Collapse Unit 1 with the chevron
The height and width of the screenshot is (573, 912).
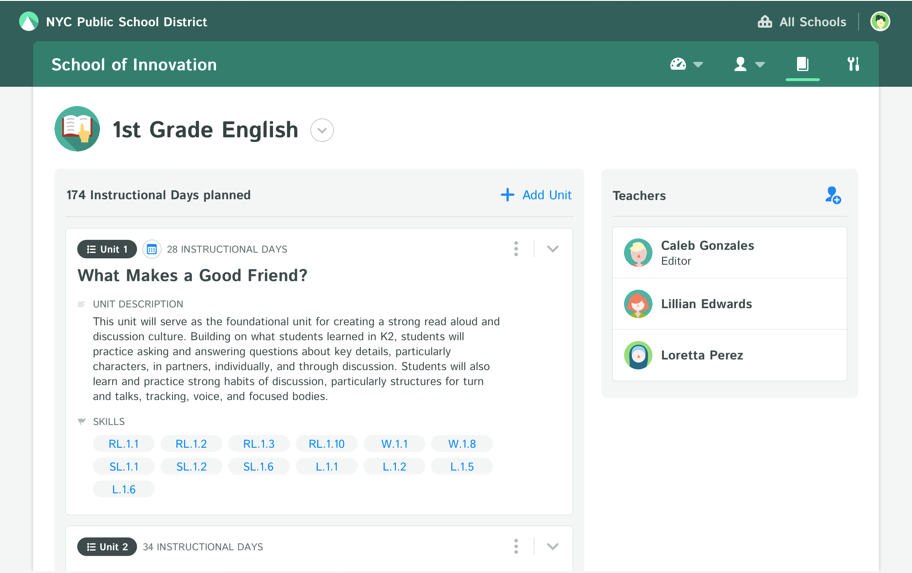tap(553, 249)
